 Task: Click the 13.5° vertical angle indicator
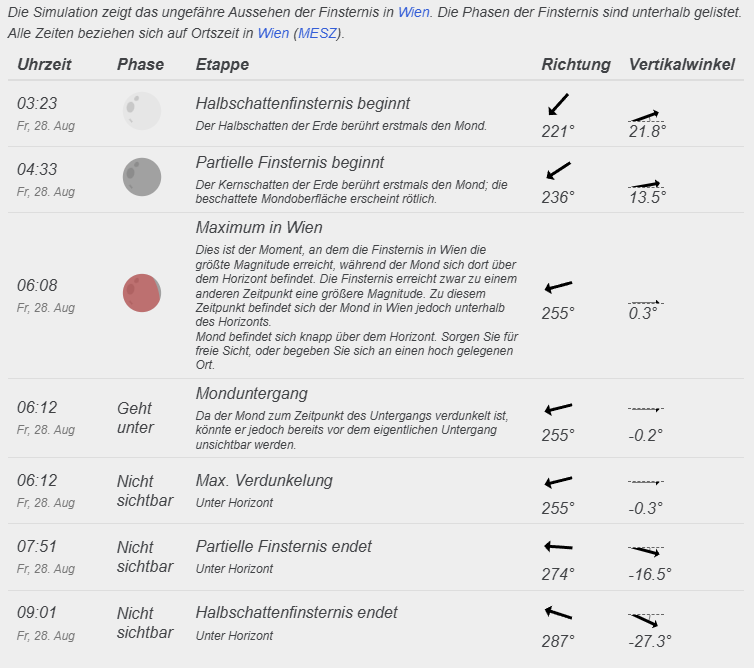click(x=646, y=184)
